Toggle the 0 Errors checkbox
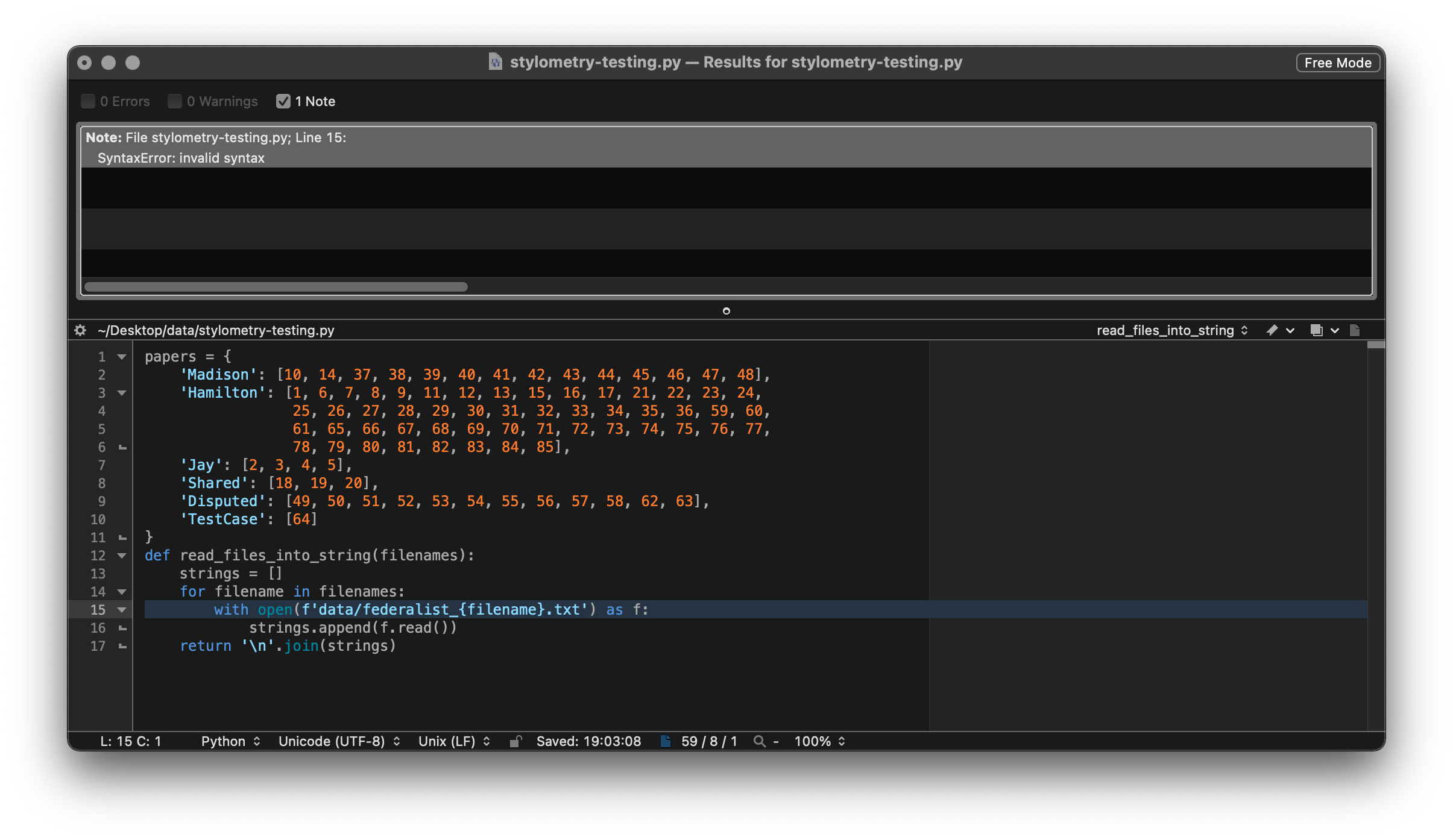Image resolution: width=1453 pixels, height=840 pixels. [88, 101]
